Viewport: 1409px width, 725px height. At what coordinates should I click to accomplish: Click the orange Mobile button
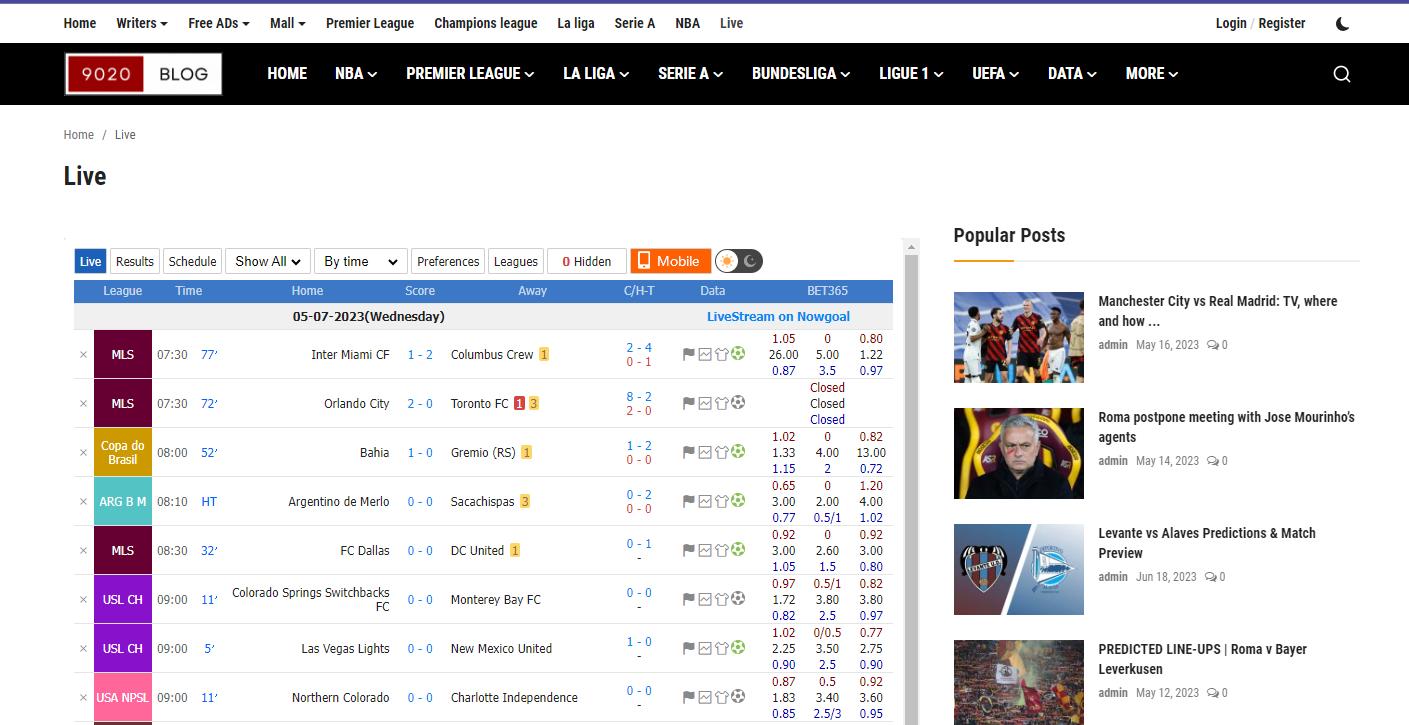tap(670, 261)
